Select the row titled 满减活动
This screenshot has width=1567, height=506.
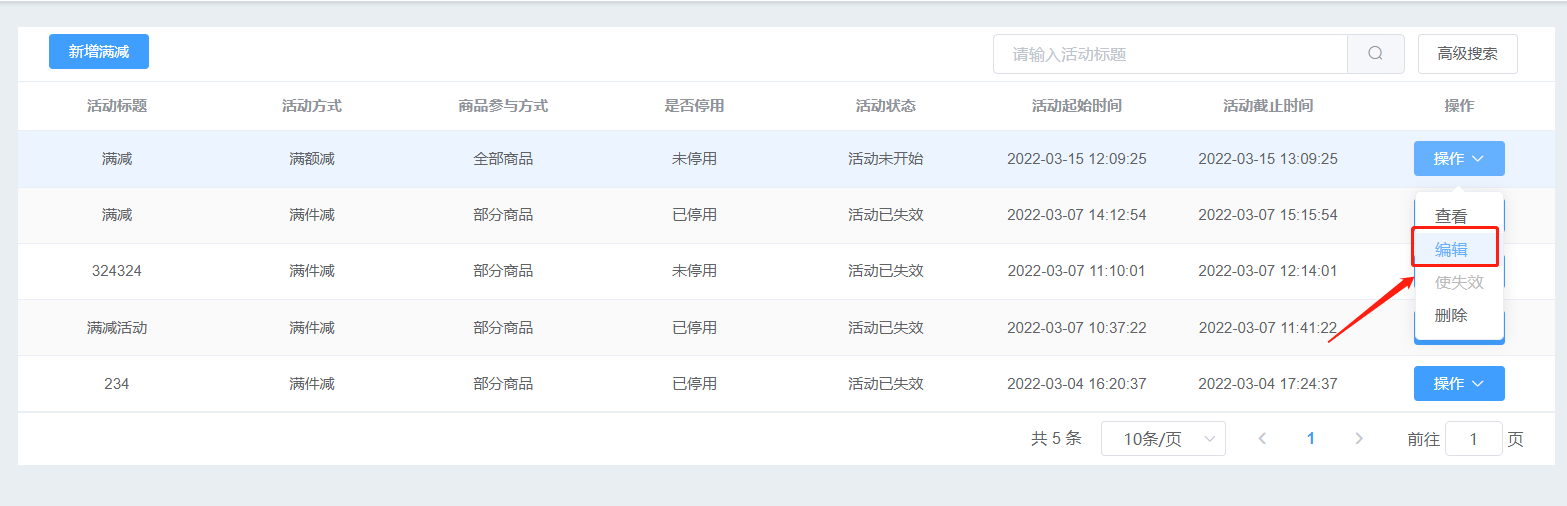point(117,327)
